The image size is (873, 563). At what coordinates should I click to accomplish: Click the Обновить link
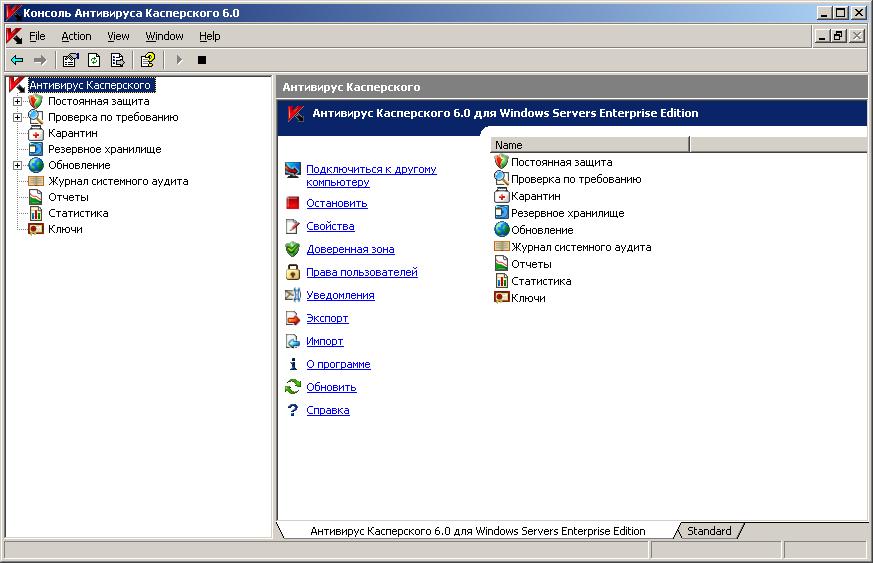[x=331, y=387]
